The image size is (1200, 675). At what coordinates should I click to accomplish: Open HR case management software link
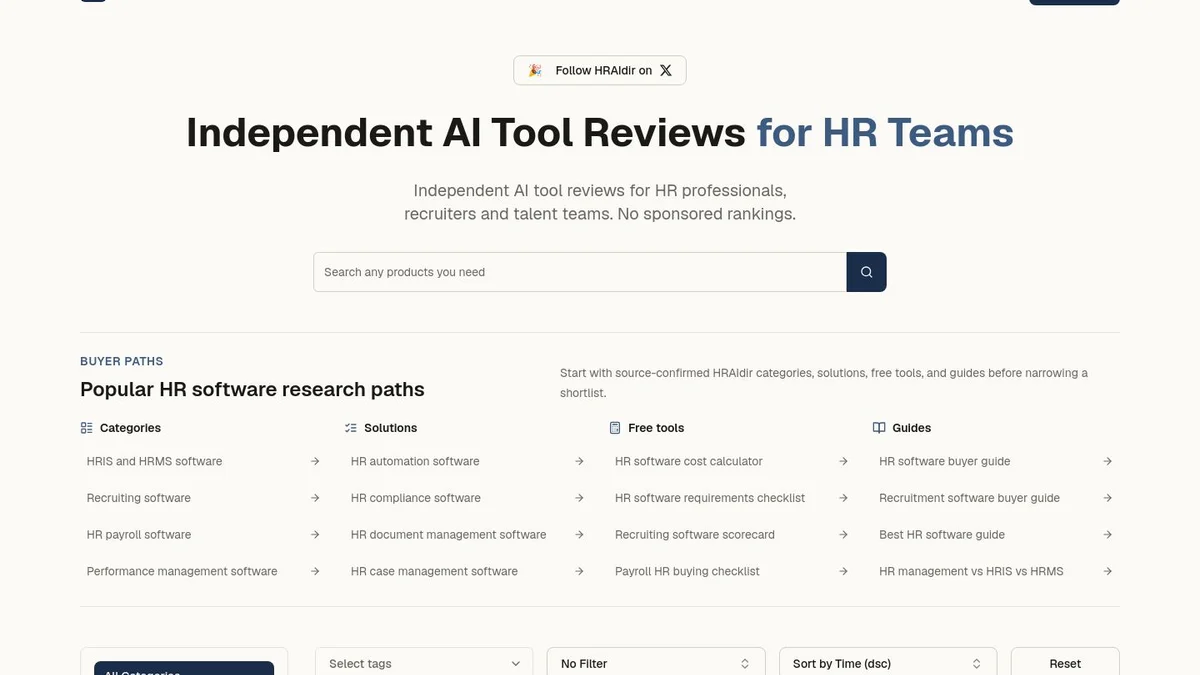434,571
